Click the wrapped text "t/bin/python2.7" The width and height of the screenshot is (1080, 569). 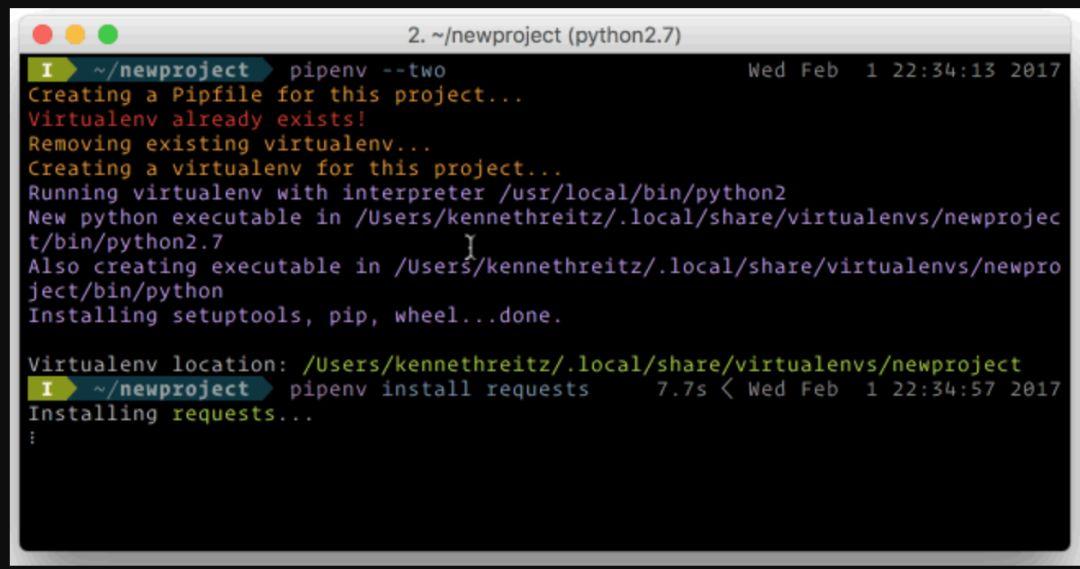125,242
